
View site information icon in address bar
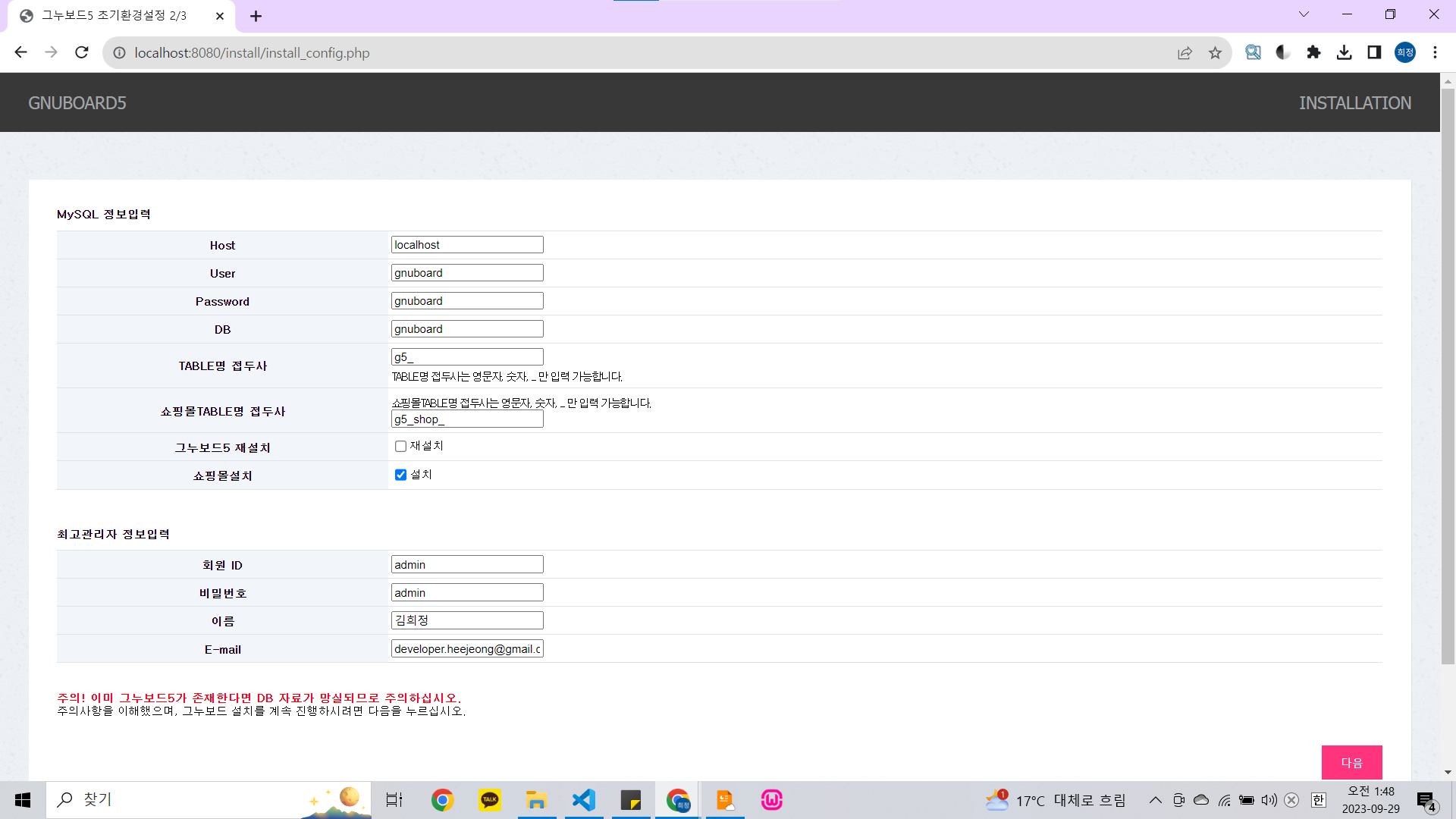119,53
